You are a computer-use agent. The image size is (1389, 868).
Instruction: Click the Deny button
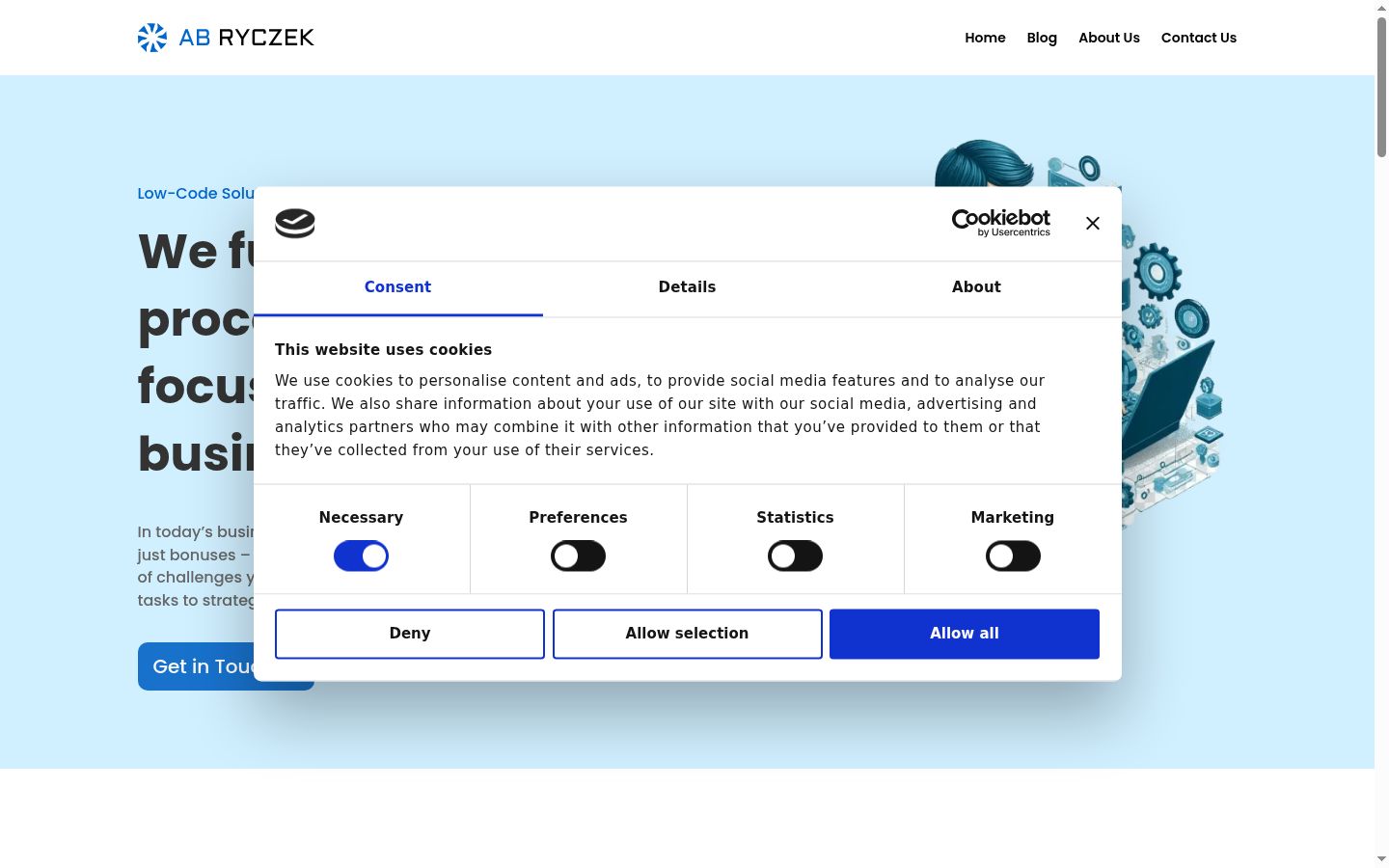(410, 634)
